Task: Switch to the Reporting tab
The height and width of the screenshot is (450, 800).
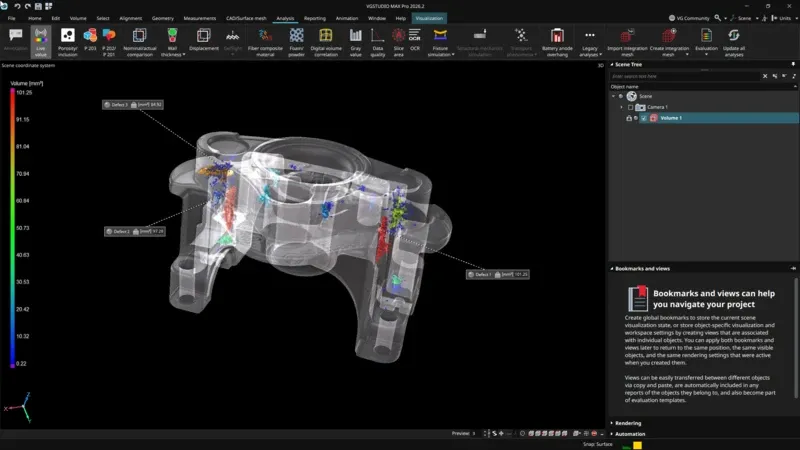Action: [x=314, y=18]
